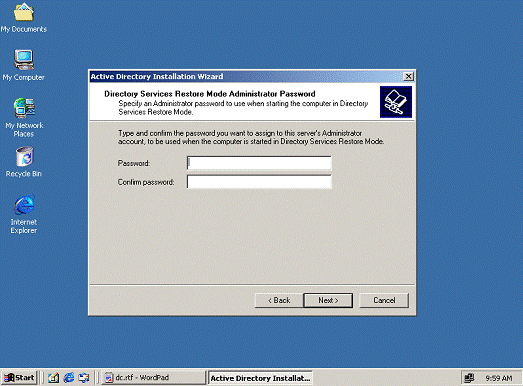Open the My Documents desktop icon
Screen dimensions: 523x386
point(23,17)
